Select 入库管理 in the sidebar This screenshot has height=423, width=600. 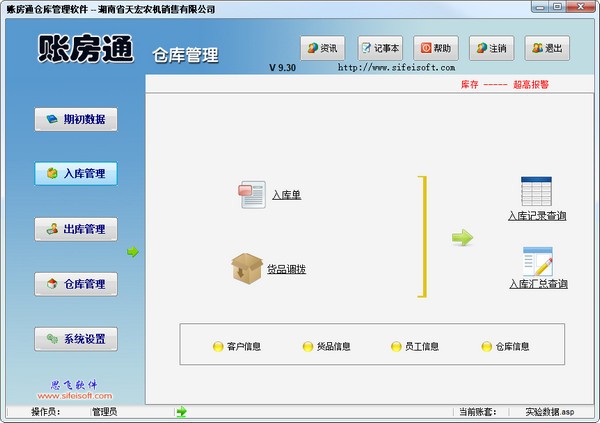pyautogui.click(x=76, y=174)
